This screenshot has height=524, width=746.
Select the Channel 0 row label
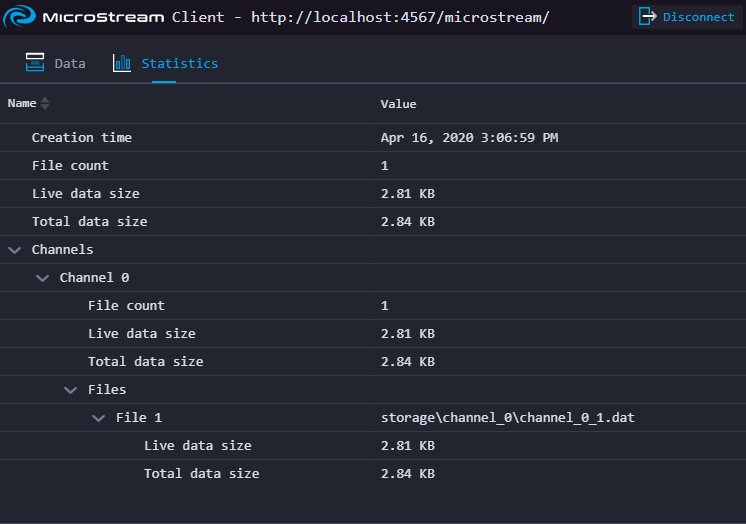click(94, 277)
